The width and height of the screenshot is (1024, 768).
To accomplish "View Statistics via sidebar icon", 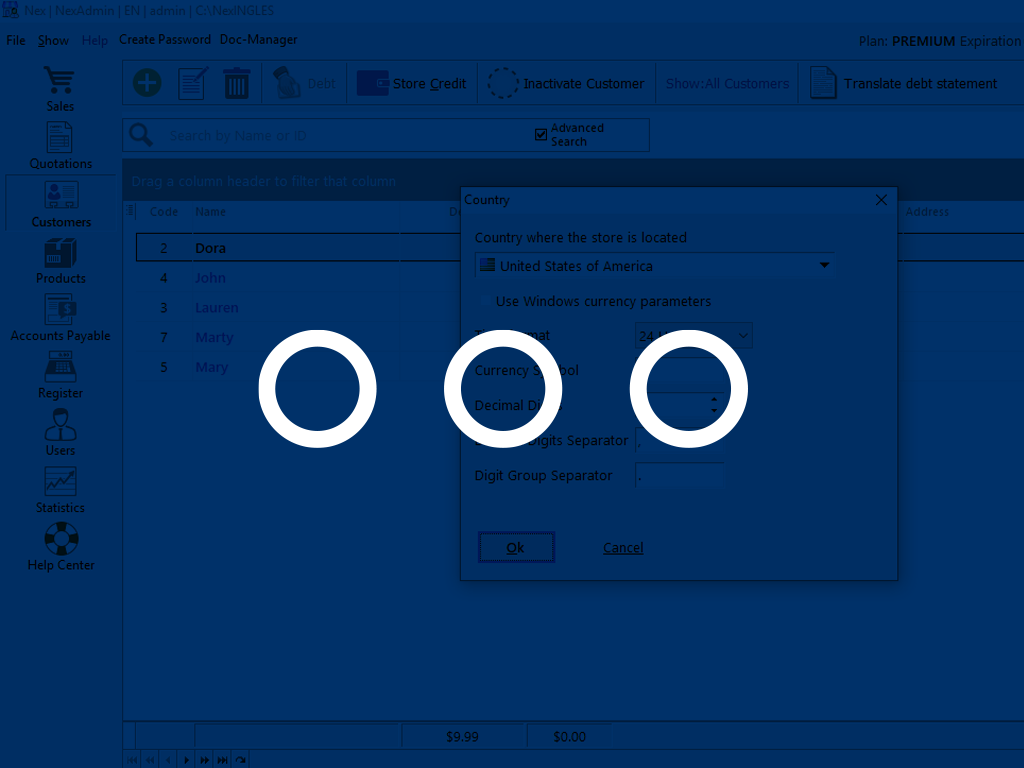I will click(x=59, y=482).
